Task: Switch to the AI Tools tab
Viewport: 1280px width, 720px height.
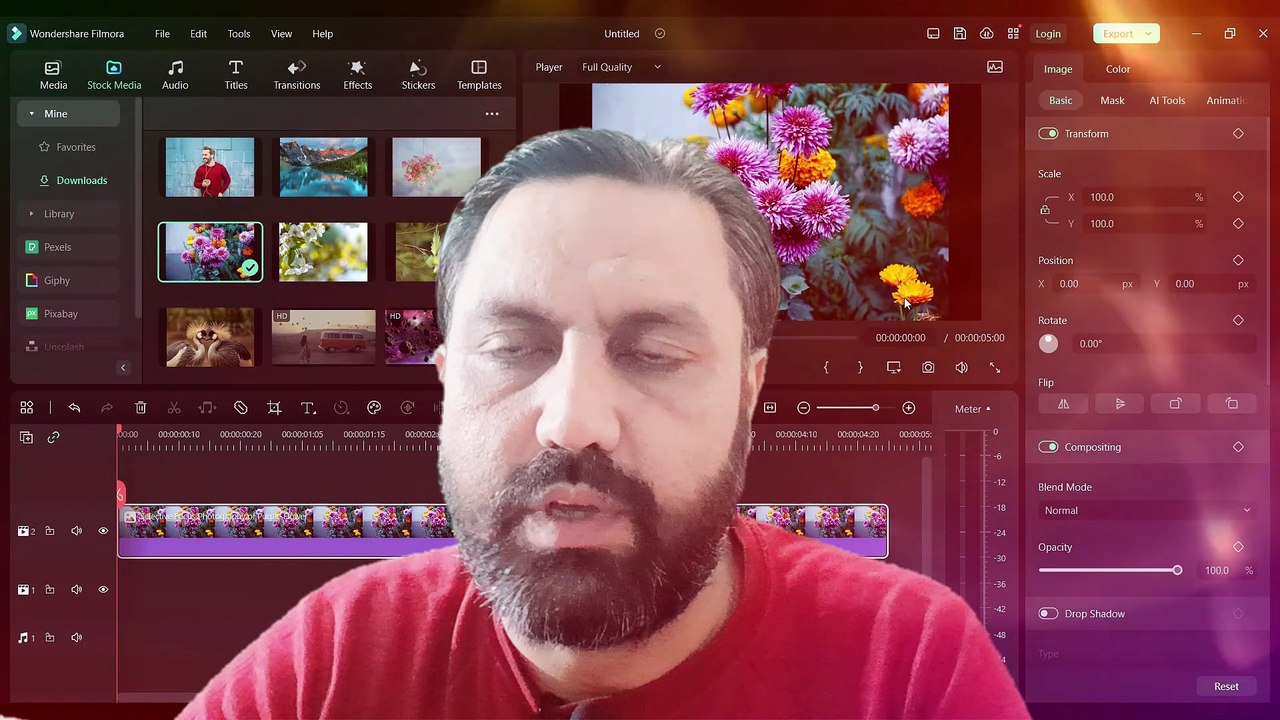Action: pyautogui.click(x=1167, y=100)
